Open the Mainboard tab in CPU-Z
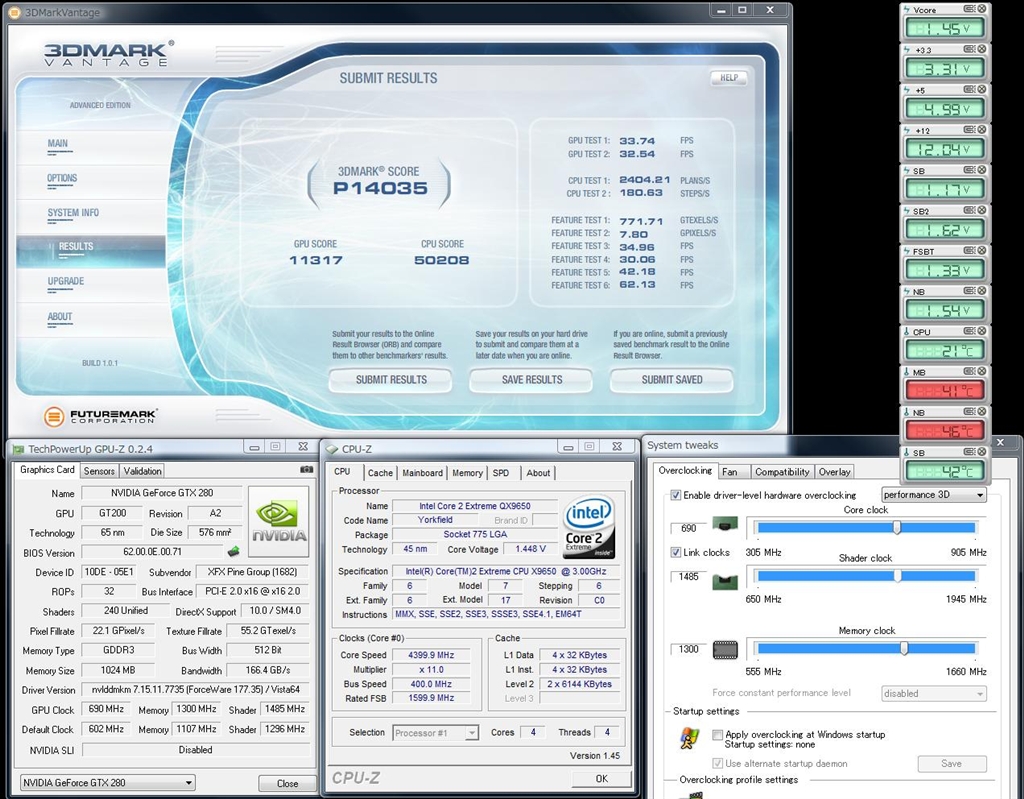The width and height of the screenshot is (1024, 799). pos(422,473)
